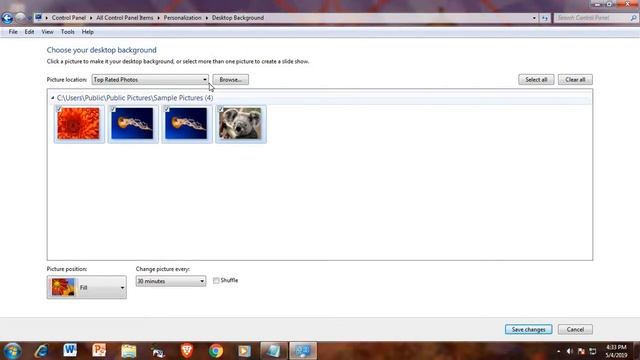Select the red flower thumbnail
This screenshot has width=640, height=360.
click(79, 124)
